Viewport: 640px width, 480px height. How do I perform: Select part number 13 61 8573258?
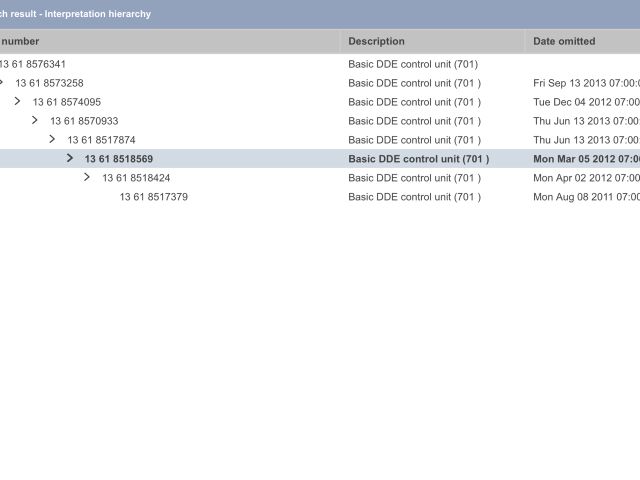pyautogui.click(x=49, y=83)
